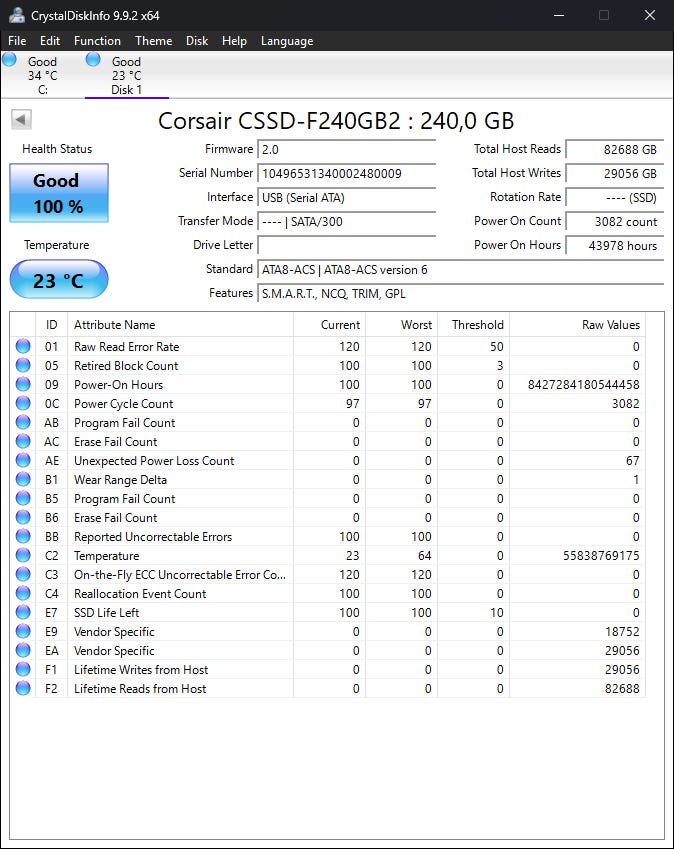Viewport: 674px width, 849px height.
Task: Click status orb of AC Erase Fail Count row
Action: tap(23, 441)
